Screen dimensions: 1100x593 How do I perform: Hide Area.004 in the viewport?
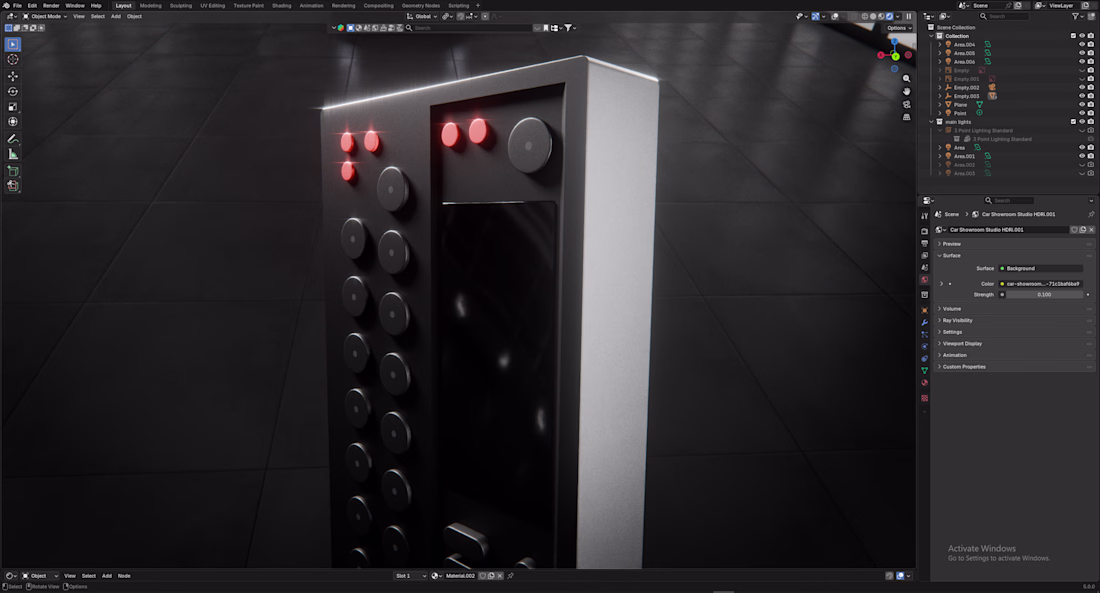pyautogui.click(x=1082, y=44)
